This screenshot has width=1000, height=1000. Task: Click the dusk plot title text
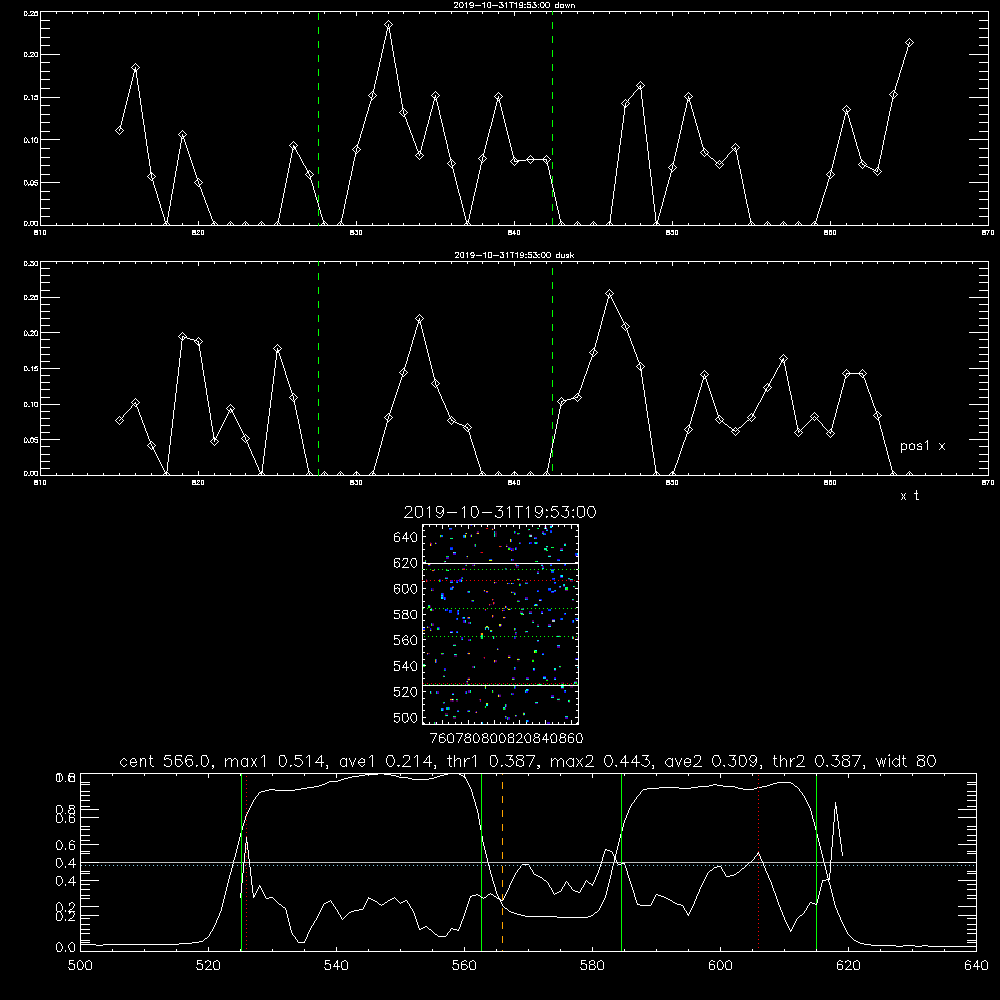point(514,255)
